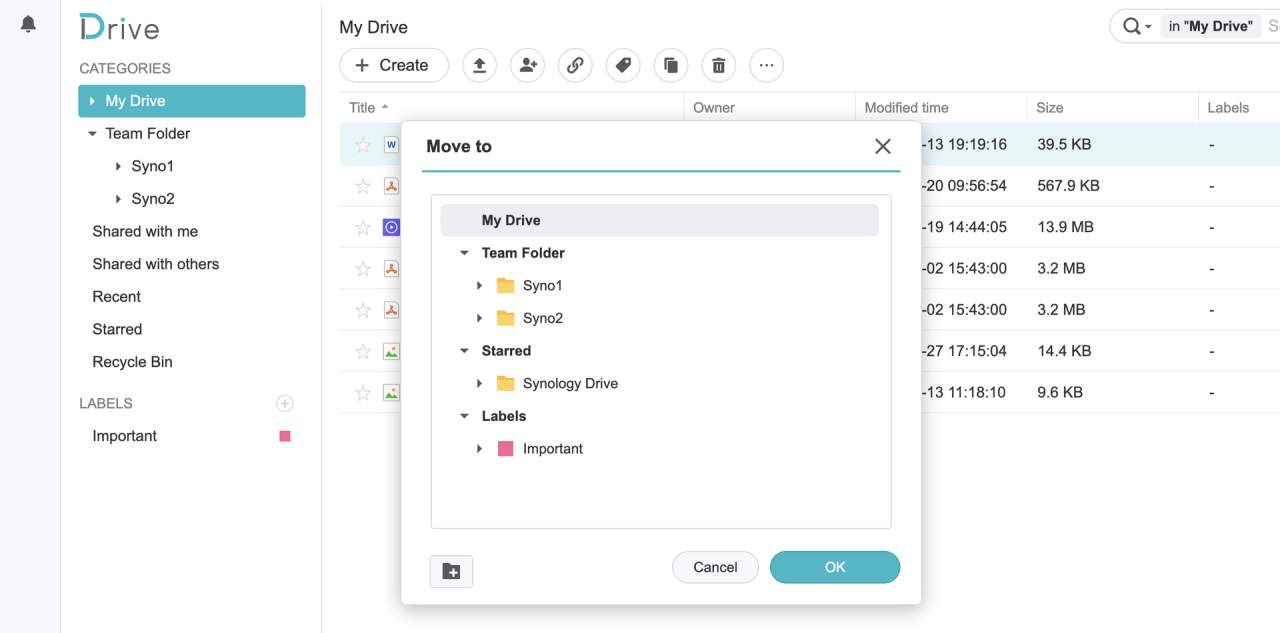Open the more actions ellipsis menu
Screen dimensions: 1280x633
coord(766,66)
